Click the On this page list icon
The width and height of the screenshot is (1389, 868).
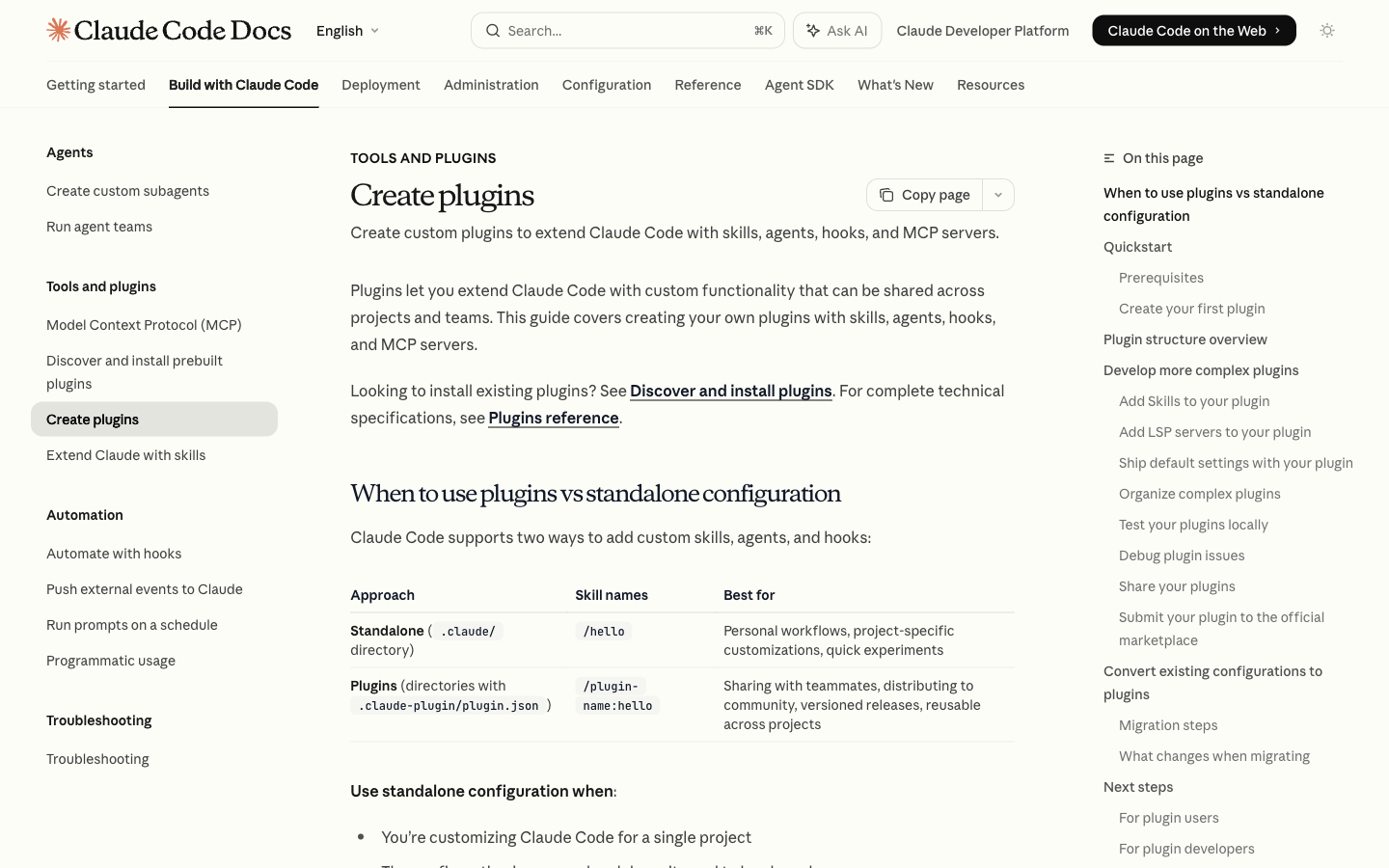pos(1109,158)
